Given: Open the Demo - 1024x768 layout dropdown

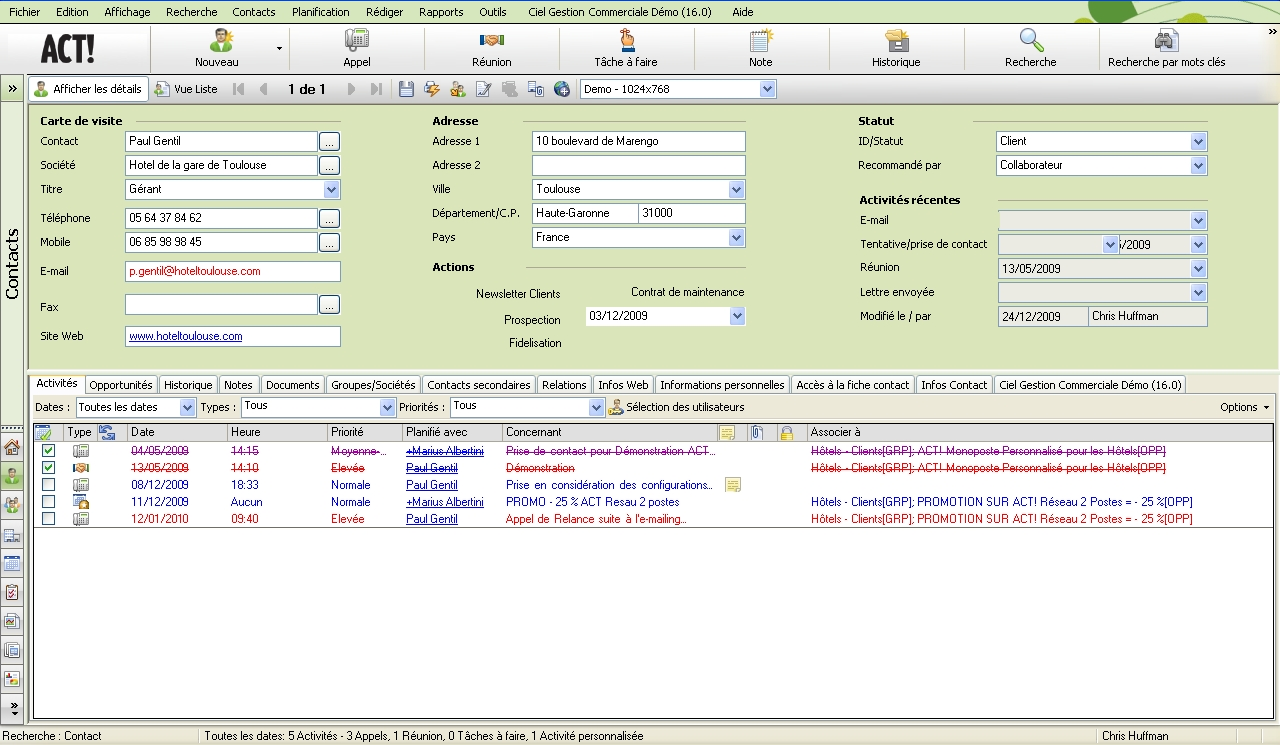Looking at the screenshot, I should click(x=767, y=89).
